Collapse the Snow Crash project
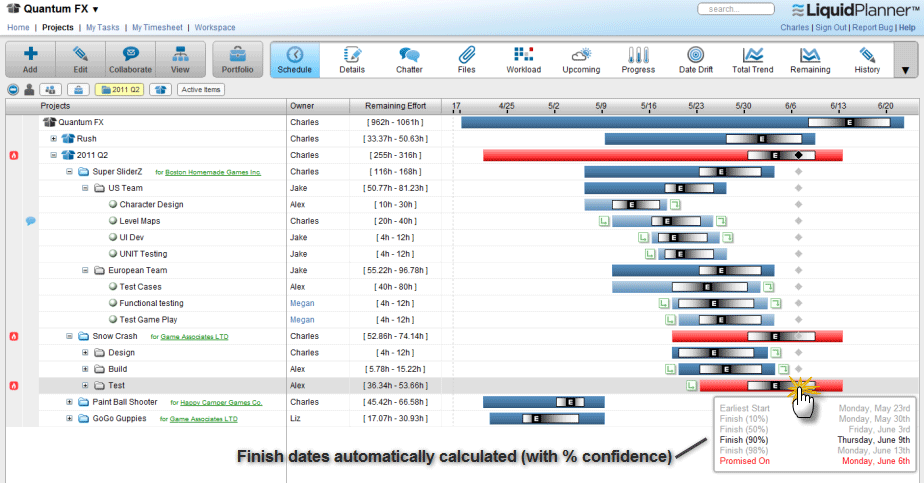 coord(70,336)
